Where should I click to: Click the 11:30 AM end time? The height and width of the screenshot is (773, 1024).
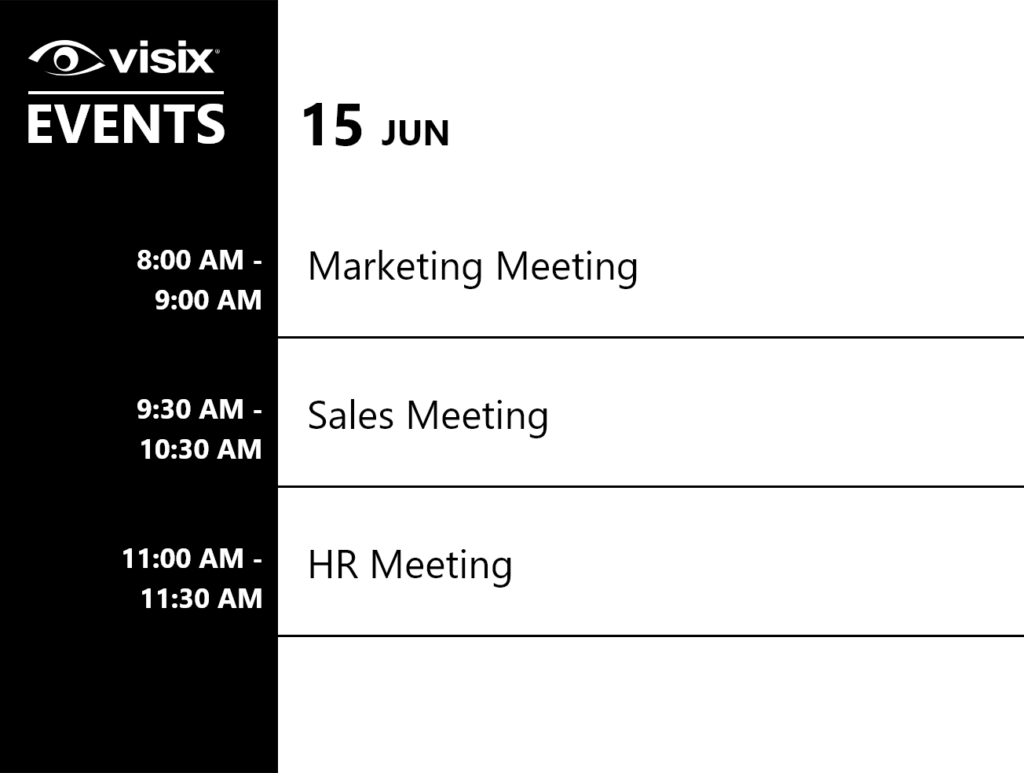pos(201,598)
